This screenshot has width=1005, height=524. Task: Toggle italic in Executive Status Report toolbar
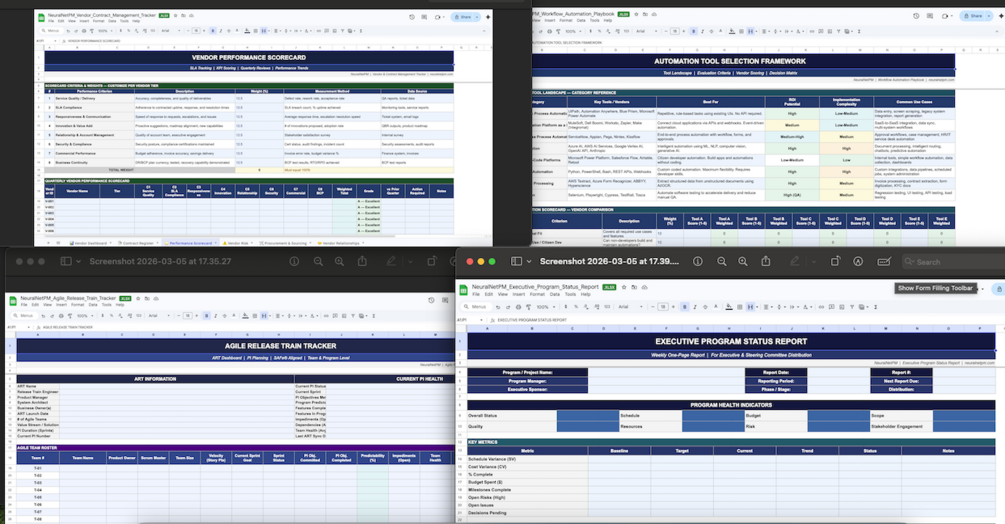coord(695,307)
